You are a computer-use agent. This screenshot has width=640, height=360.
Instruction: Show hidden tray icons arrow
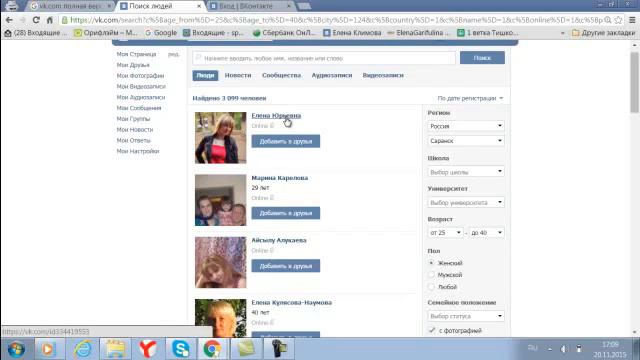(550, 349)
